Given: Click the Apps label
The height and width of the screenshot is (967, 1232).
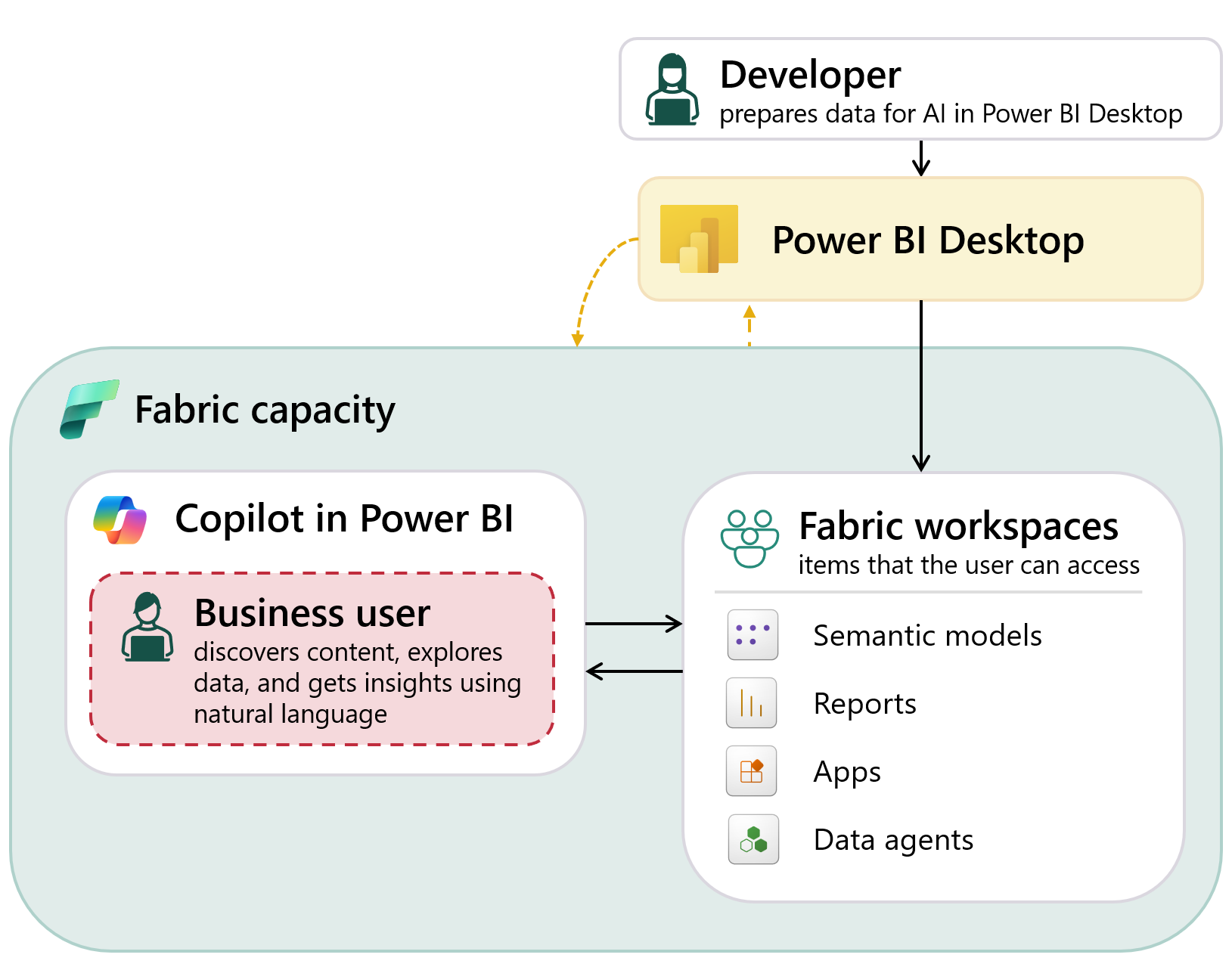Looking at the screenshot, I should click(847, 773).
